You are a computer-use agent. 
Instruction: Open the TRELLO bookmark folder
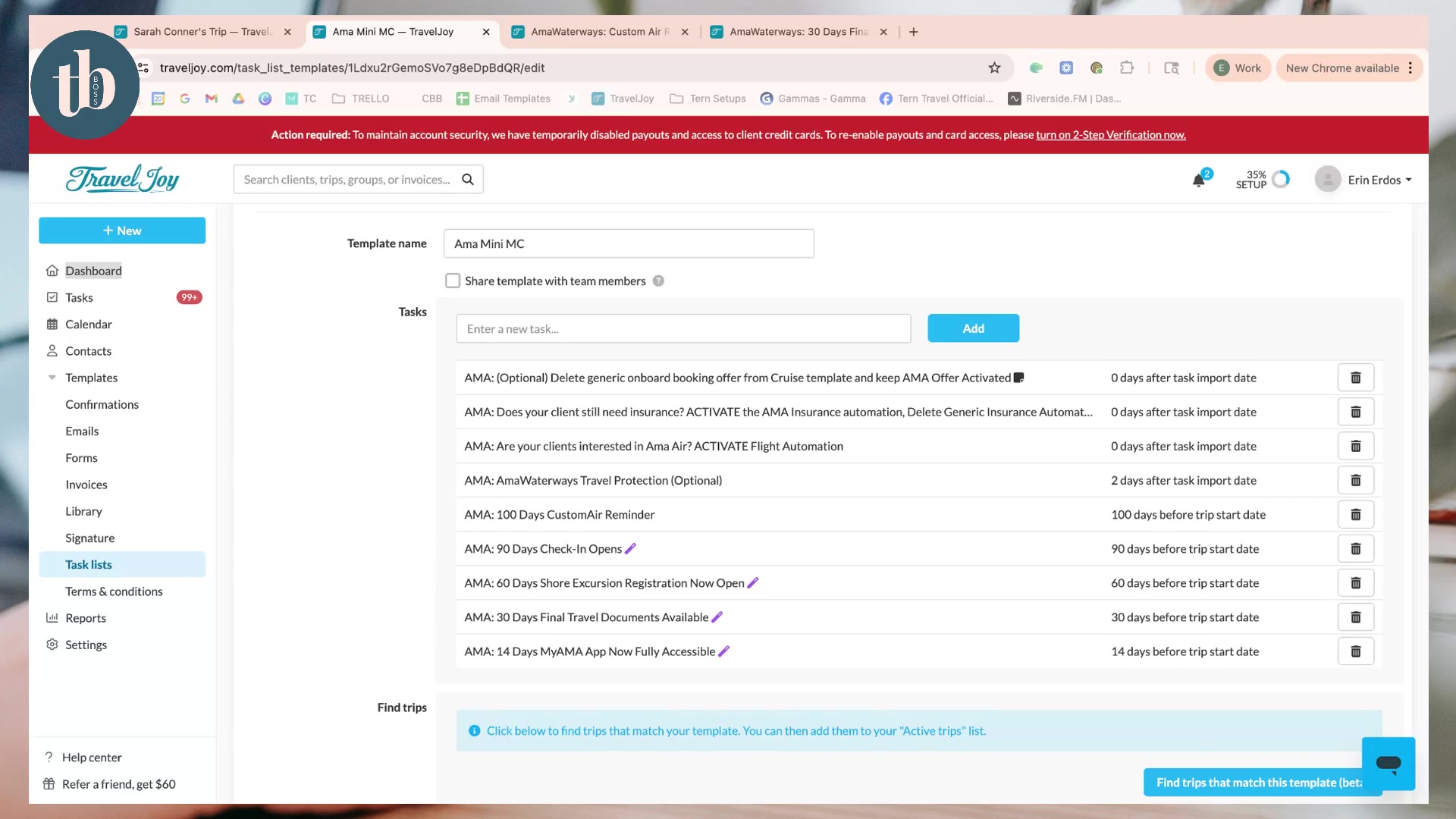361,99
